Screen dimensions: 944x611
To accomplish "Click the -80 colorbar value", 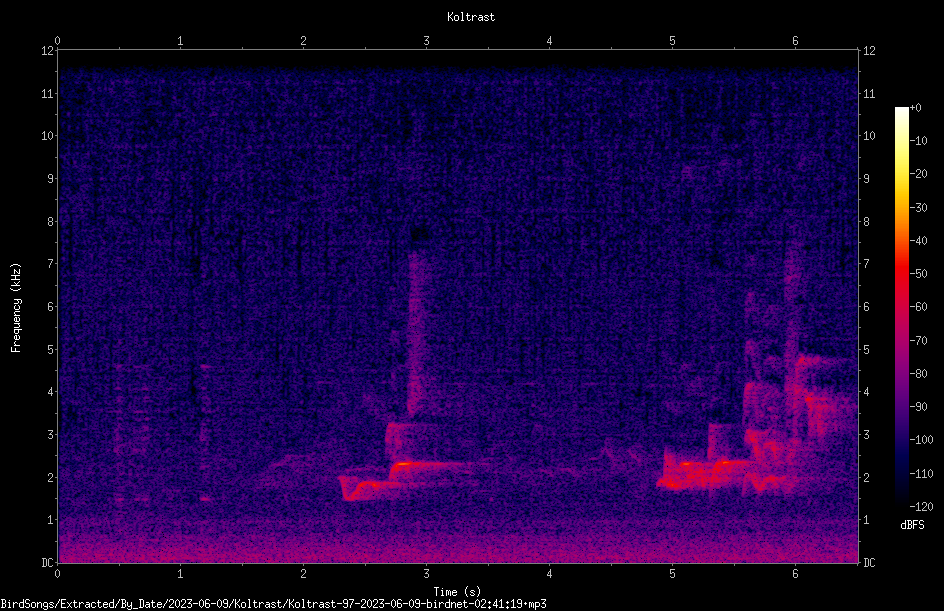I will [918, 373].
